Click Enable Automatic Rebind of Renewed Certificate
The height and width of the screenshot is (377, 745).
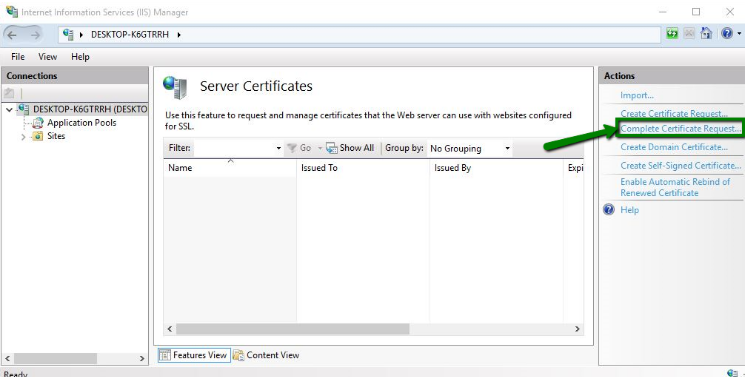pyautogui.click(x=675, y=187)
